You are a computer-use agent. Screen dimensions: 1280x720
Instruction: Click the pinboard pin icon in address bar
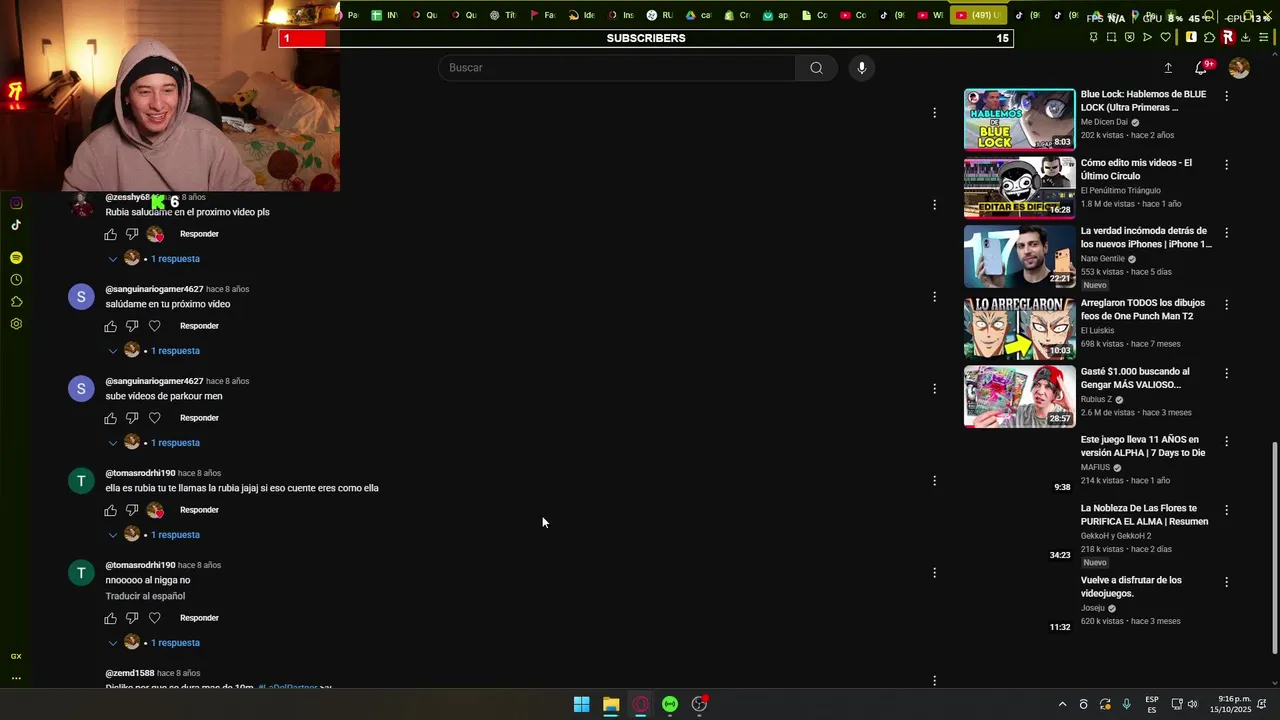(1093, 37)
